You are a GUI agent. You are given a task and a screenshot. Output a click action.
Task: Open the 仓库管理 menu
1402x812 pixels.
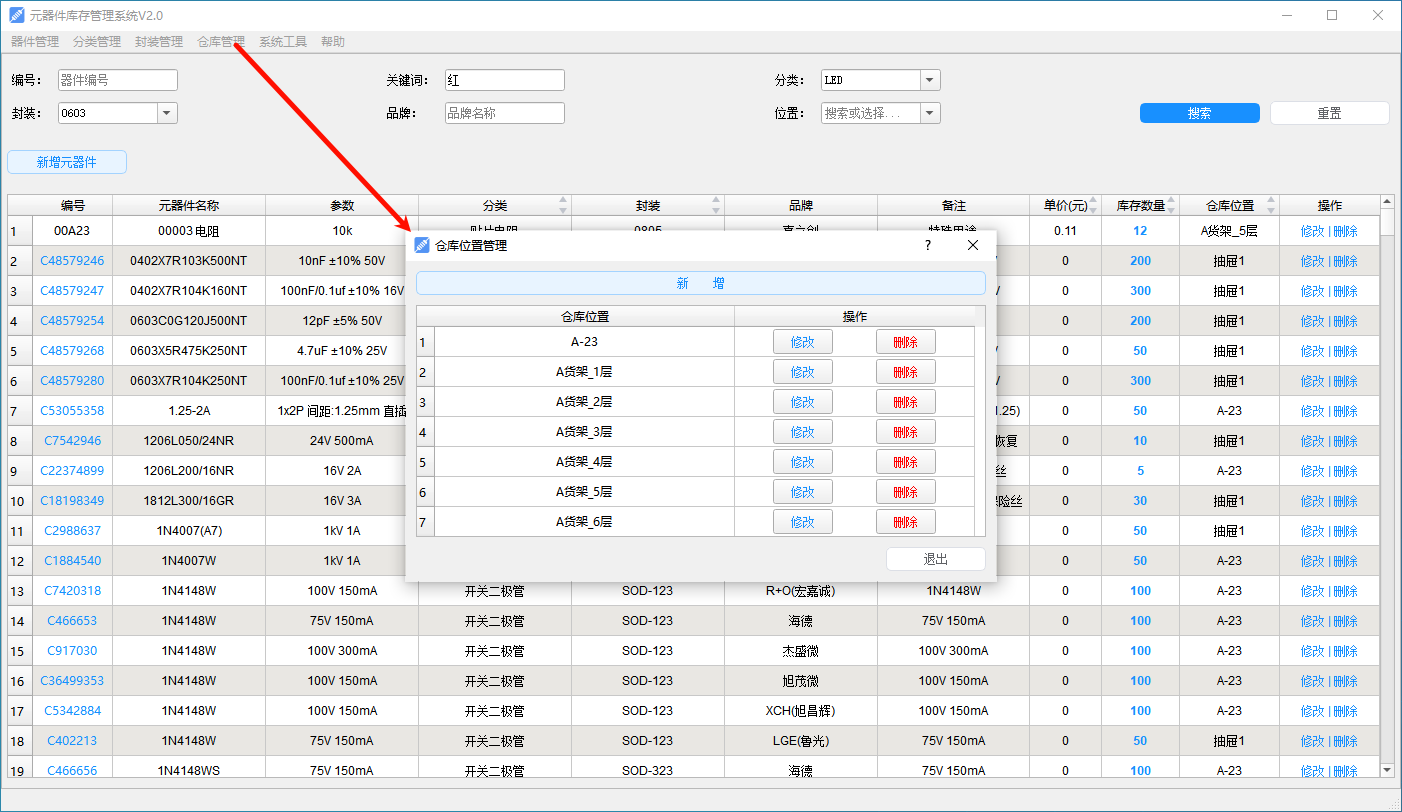click(221, 42)
